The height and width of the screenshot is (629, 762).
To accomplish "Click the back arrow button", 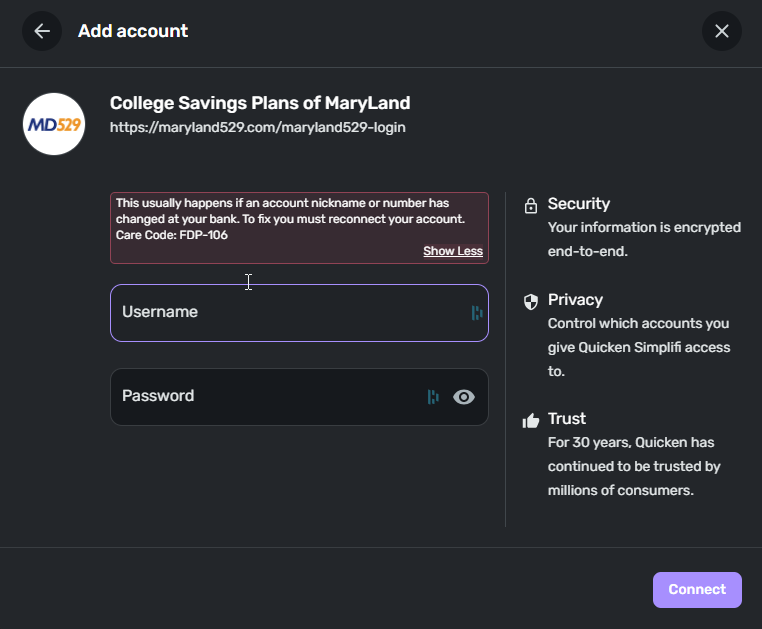I will click(42, 31).
